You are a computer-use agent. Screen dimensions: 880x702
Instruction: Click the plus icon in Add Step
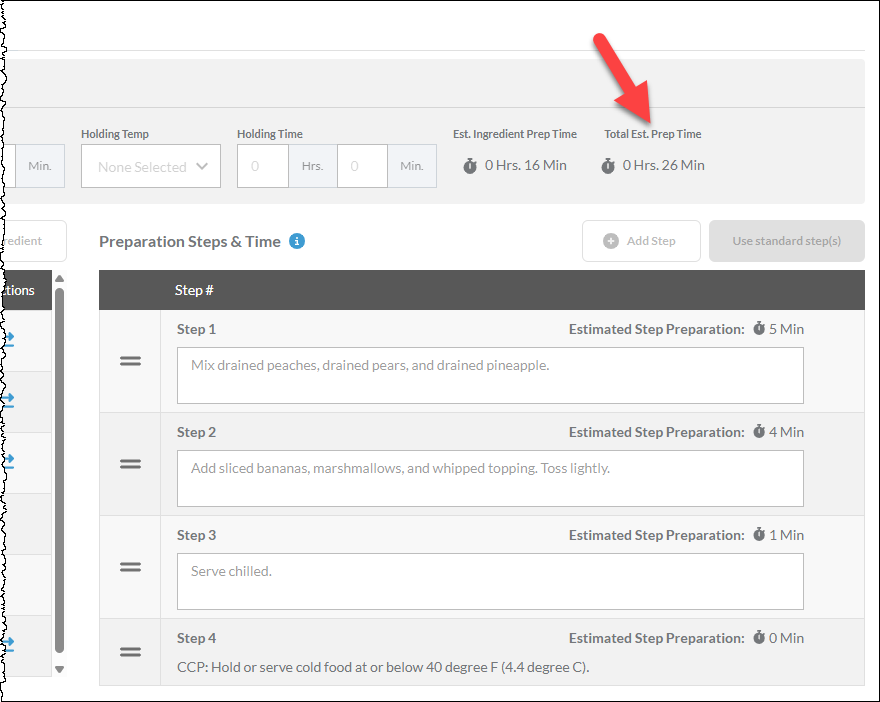(611, 241)
